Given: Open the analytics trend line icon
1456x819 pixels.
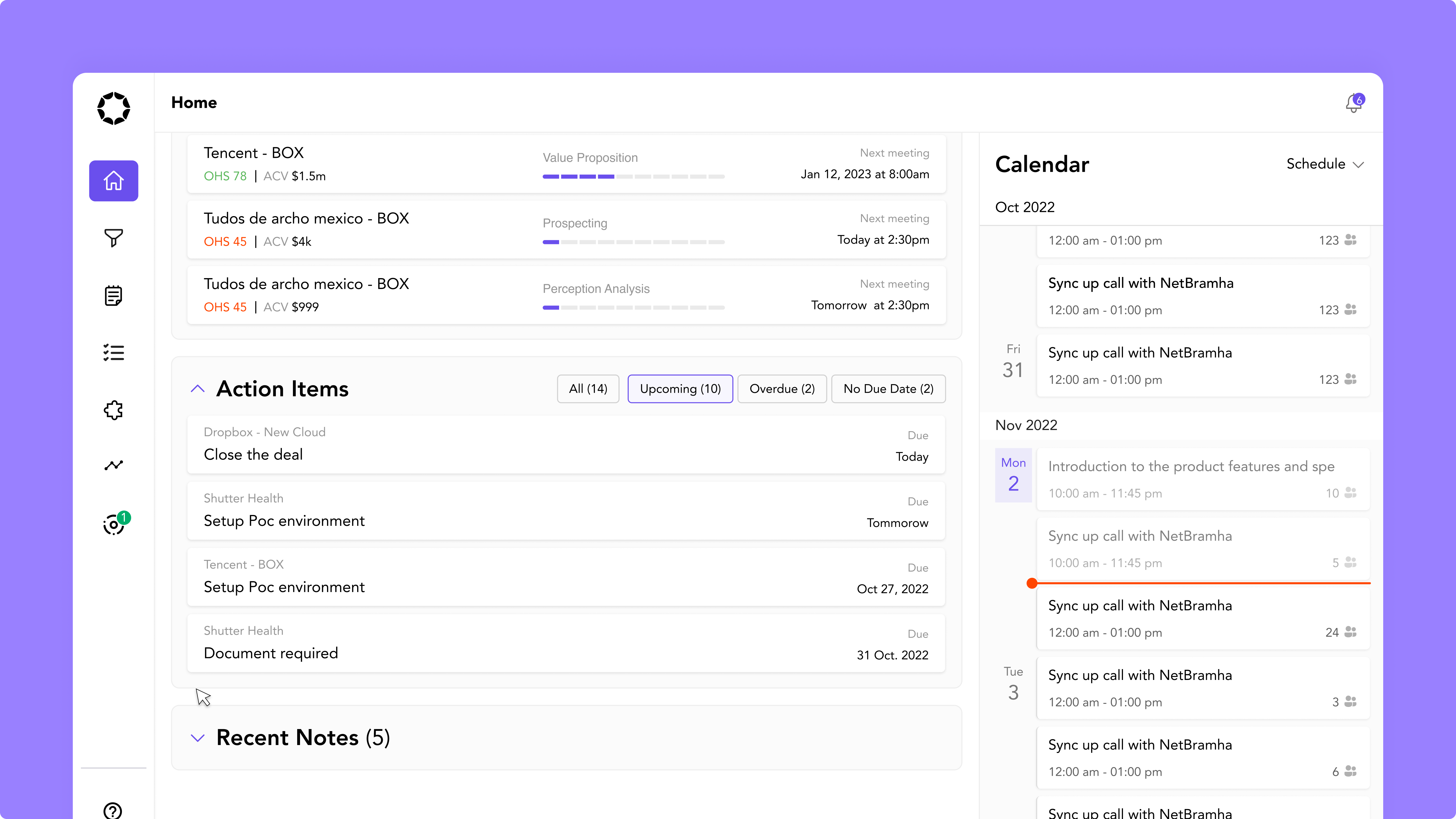Looking at the screenshot, I should point(114,465).
